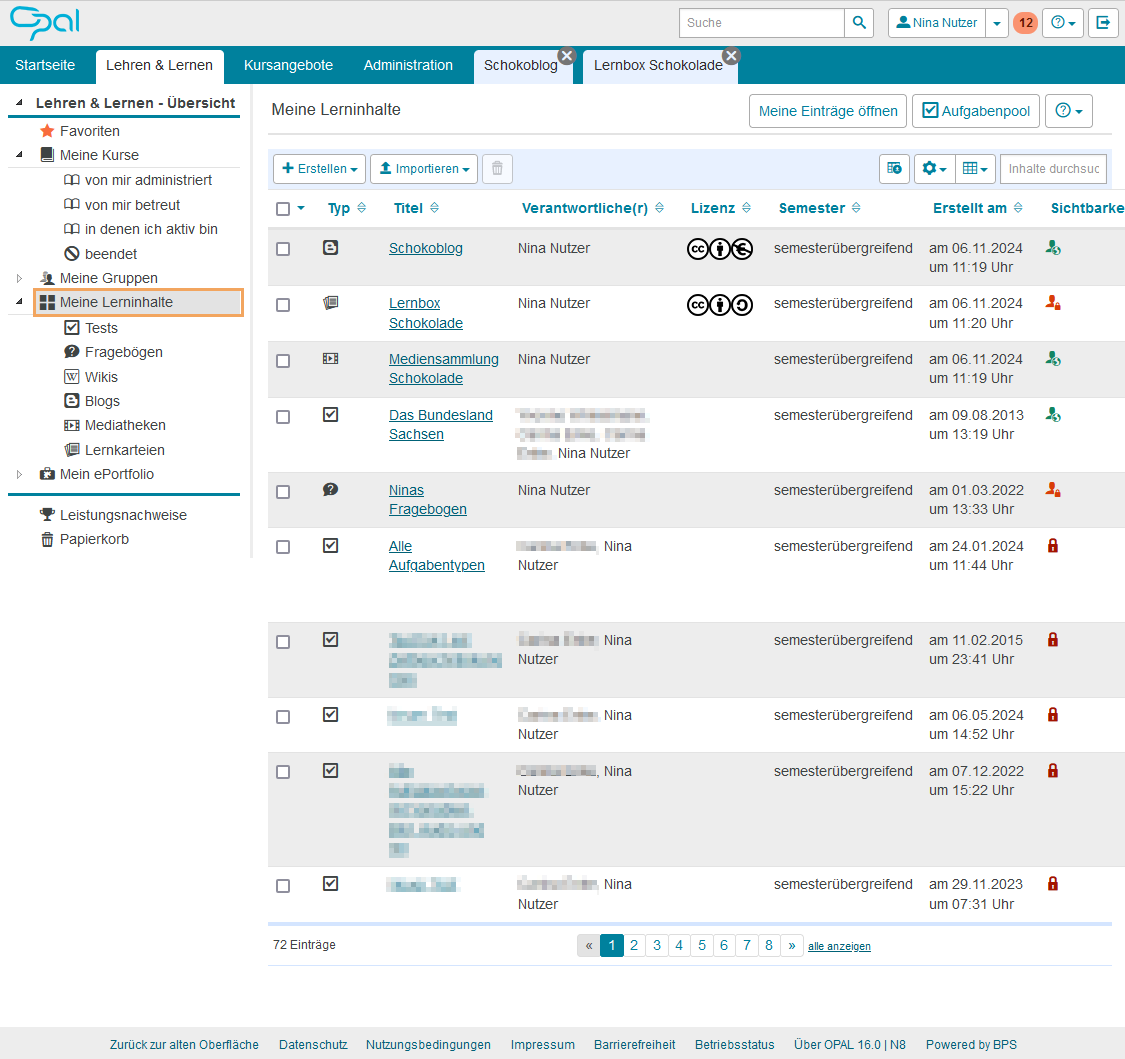Click flashcard type icon in Lernbox row

330,303
